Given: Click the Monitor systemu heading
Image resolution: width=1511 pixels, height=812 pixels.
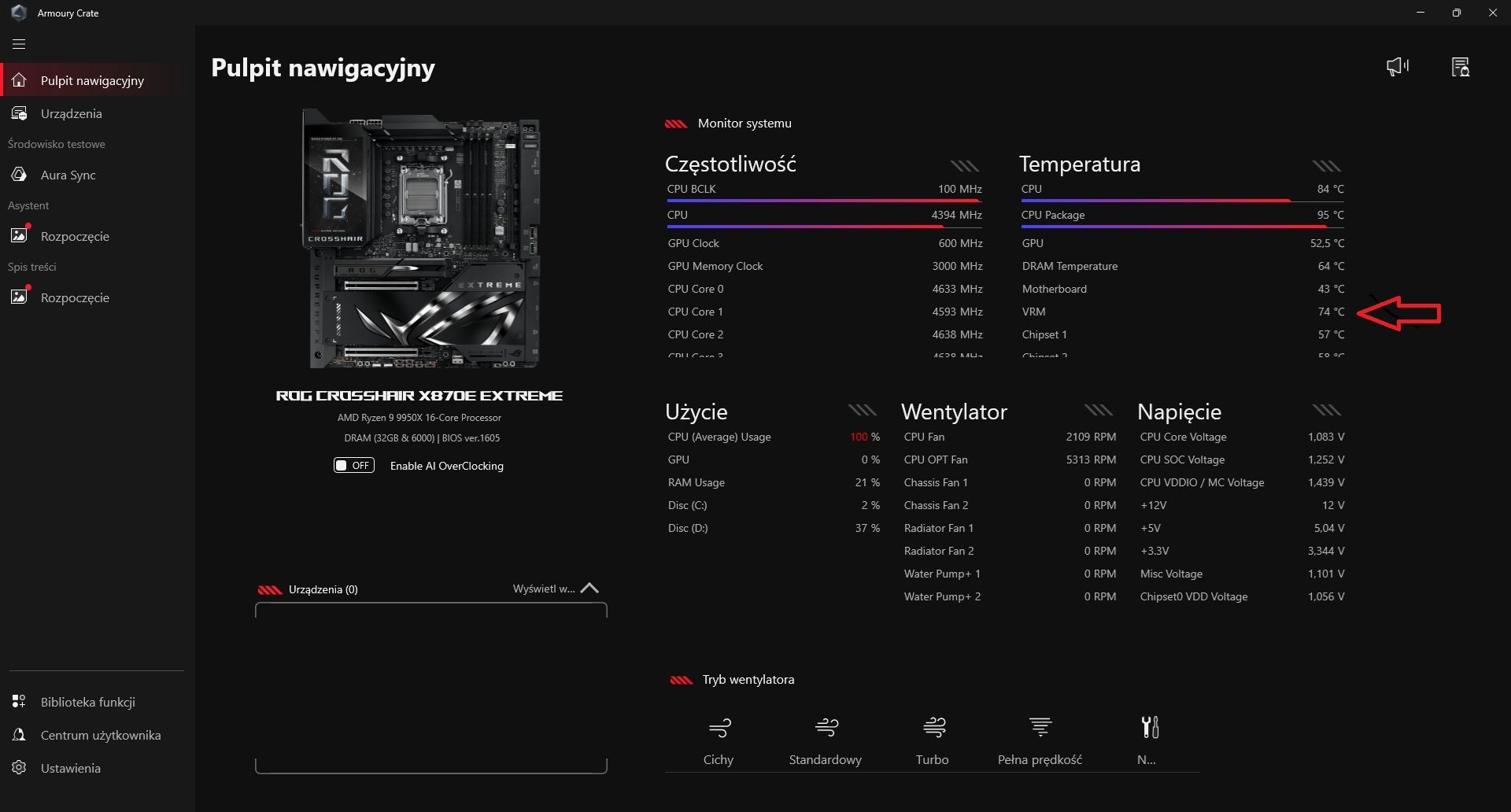Looking at the screenshot, I should click(x=744, y=124).
